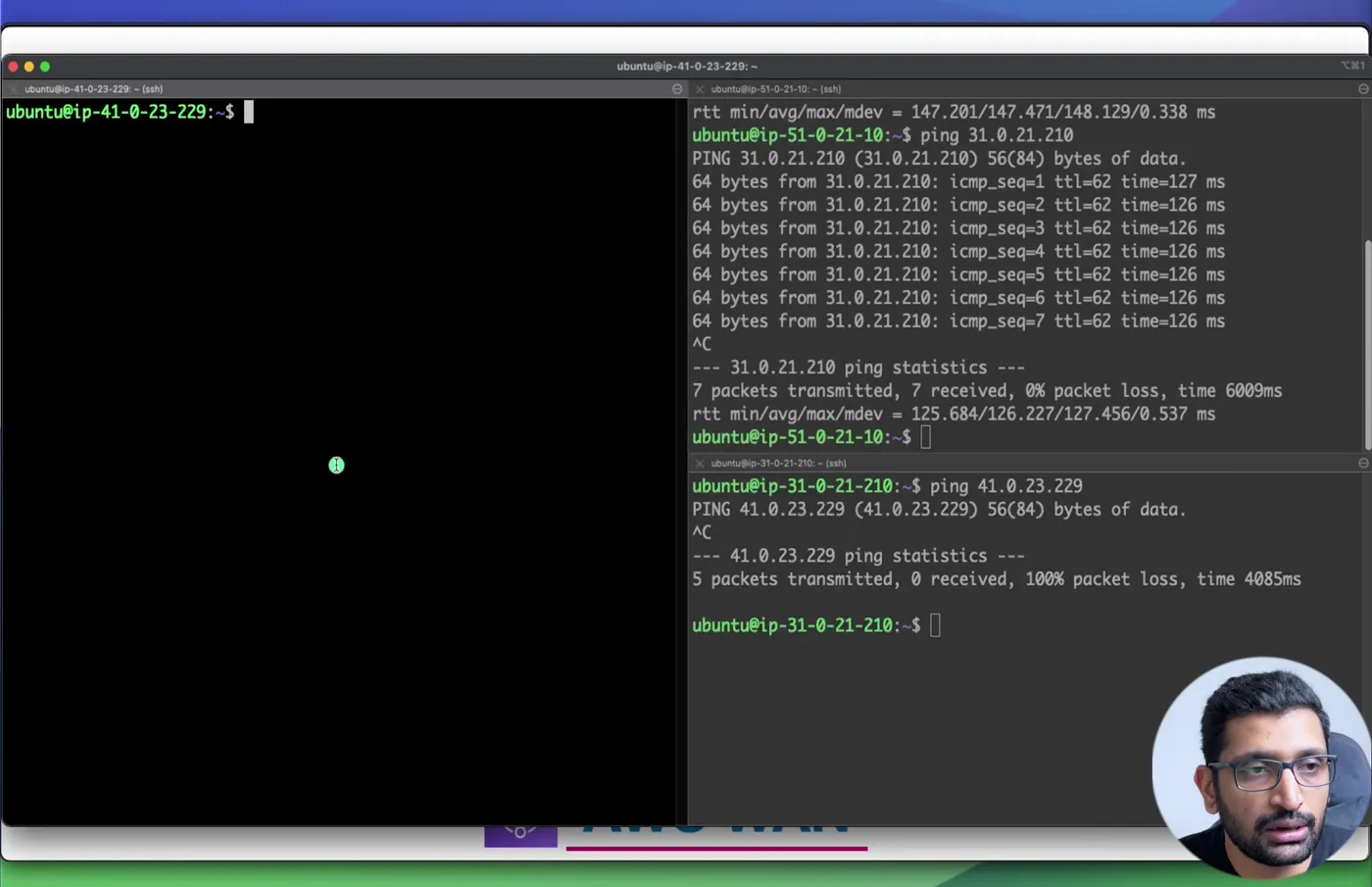Close the ip-51-0-21-10 ssh pane
The width and height of the screenshot is (1372, 887).
(x=700, y=89)
